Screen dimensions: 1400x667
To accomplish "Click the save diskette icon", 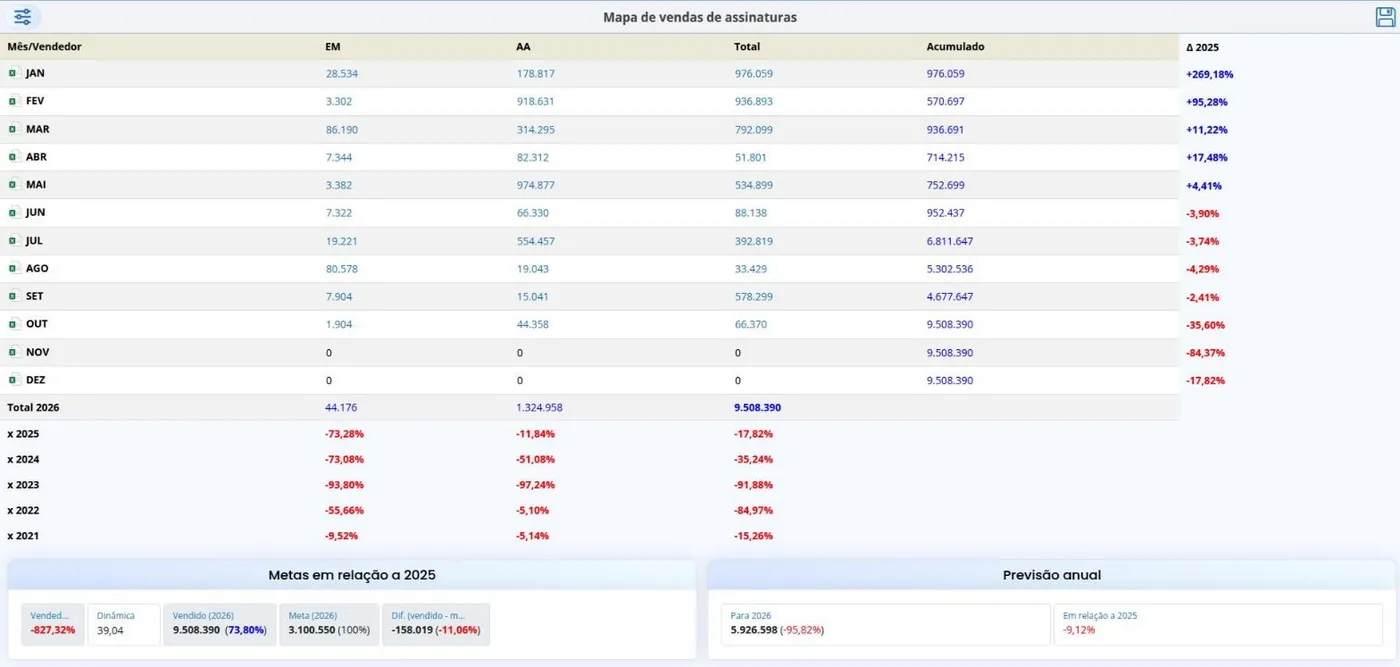I will coord(1385,17).
